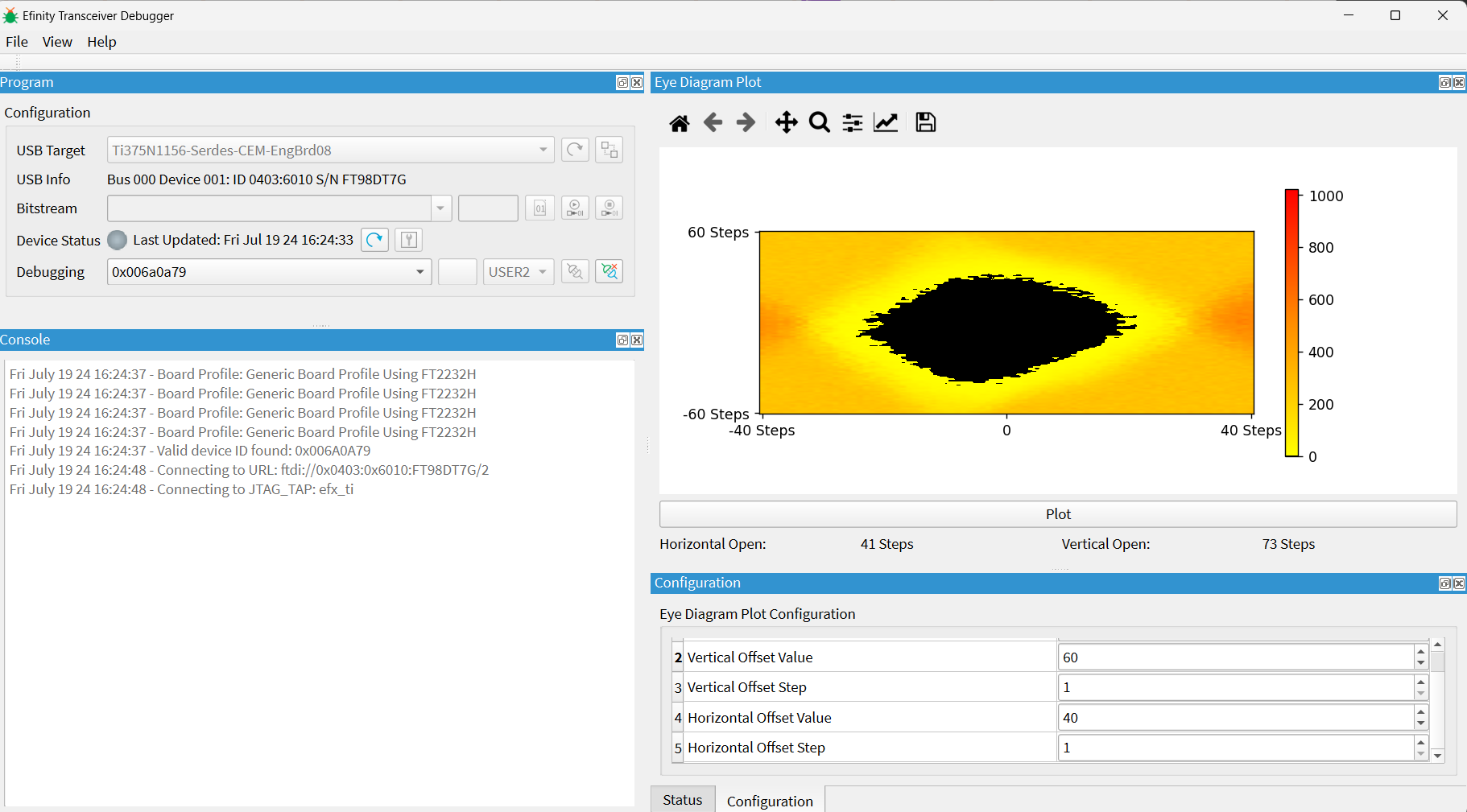Open the Help menu
Viewport: 1467px width, 812px height.
pos(101,42)
